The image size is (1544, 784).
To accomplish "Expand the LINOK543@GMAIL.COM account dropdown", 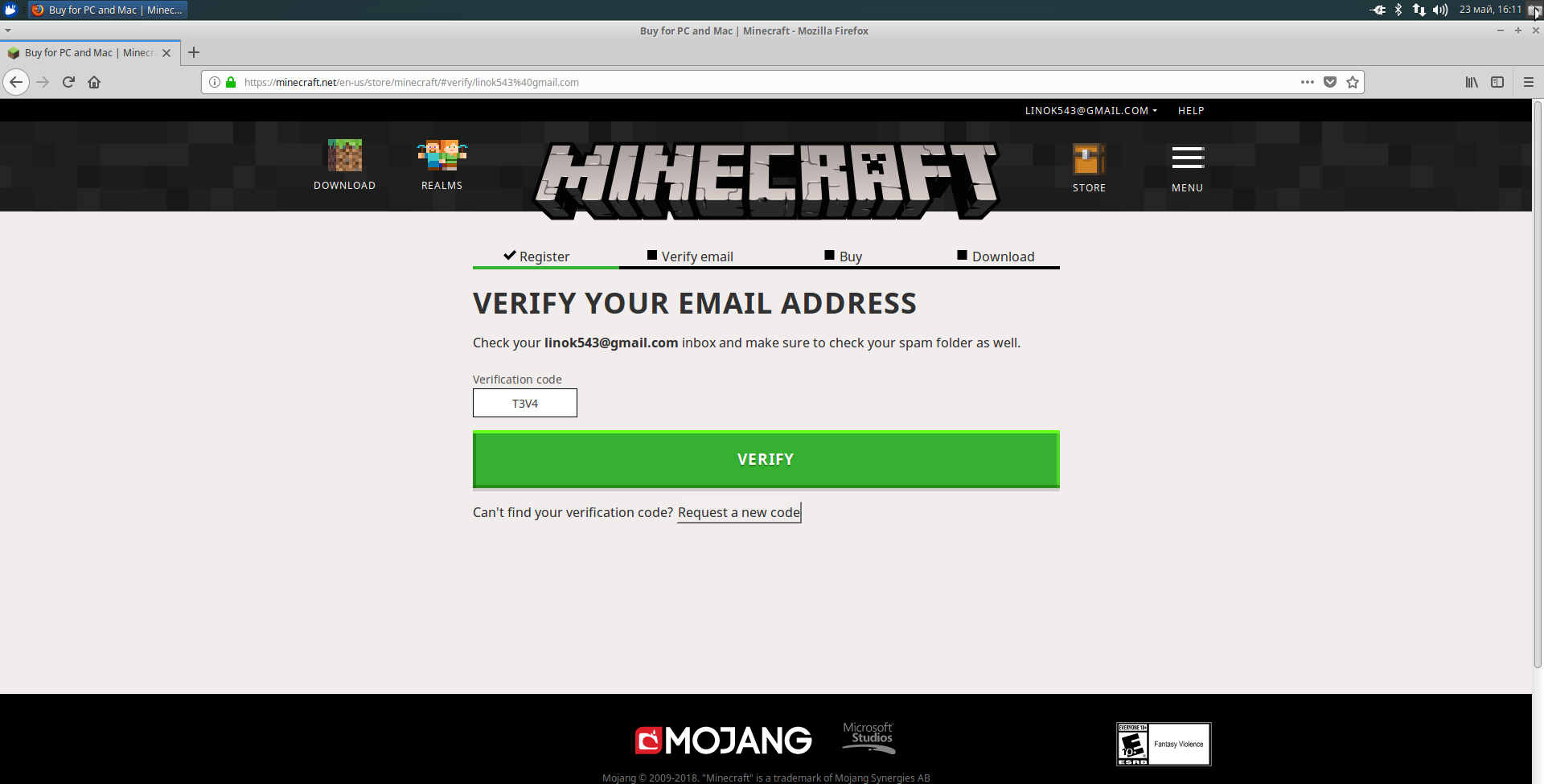I will [x=1090, y=111].
